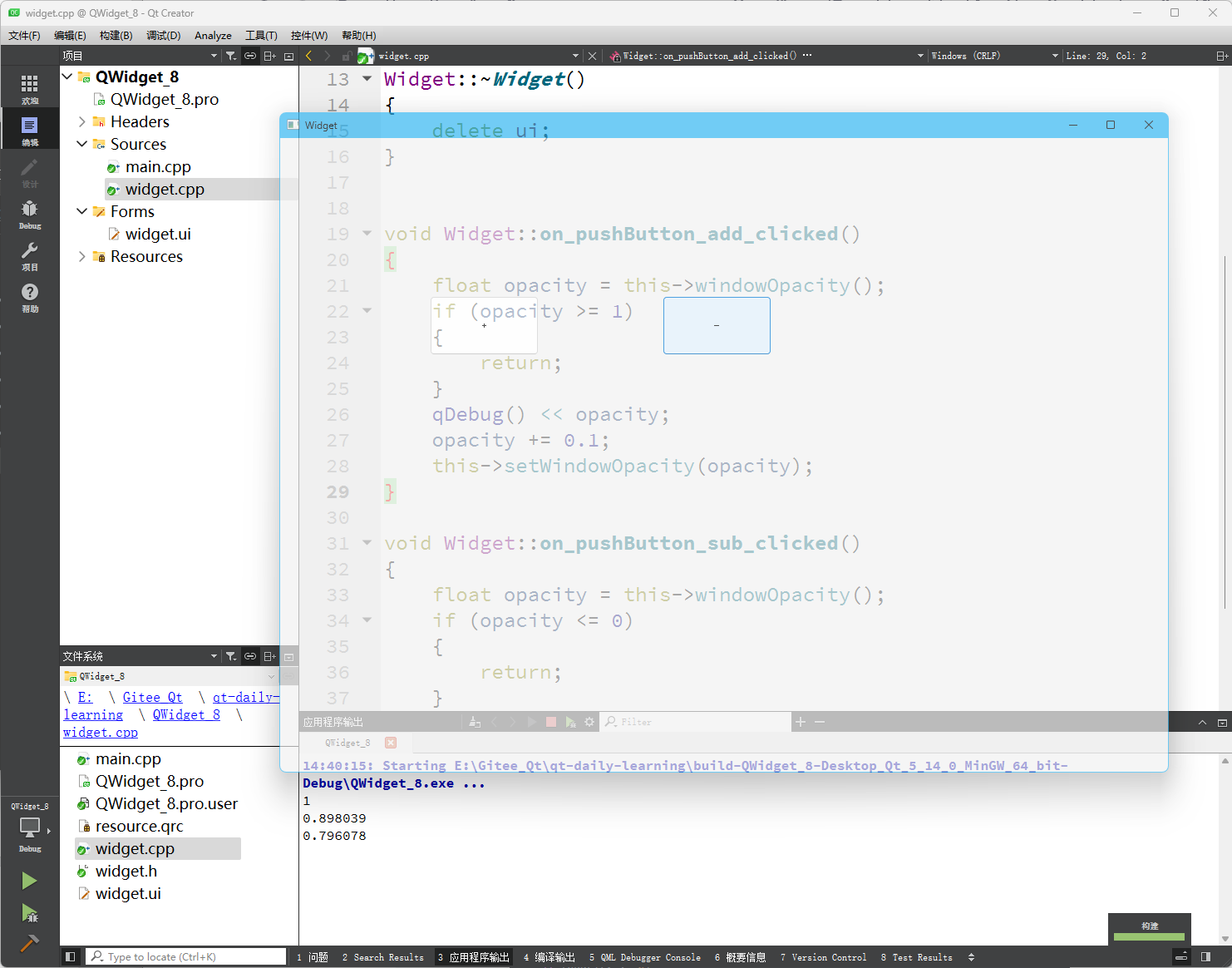Split the Projects panel view

point(269,56)
